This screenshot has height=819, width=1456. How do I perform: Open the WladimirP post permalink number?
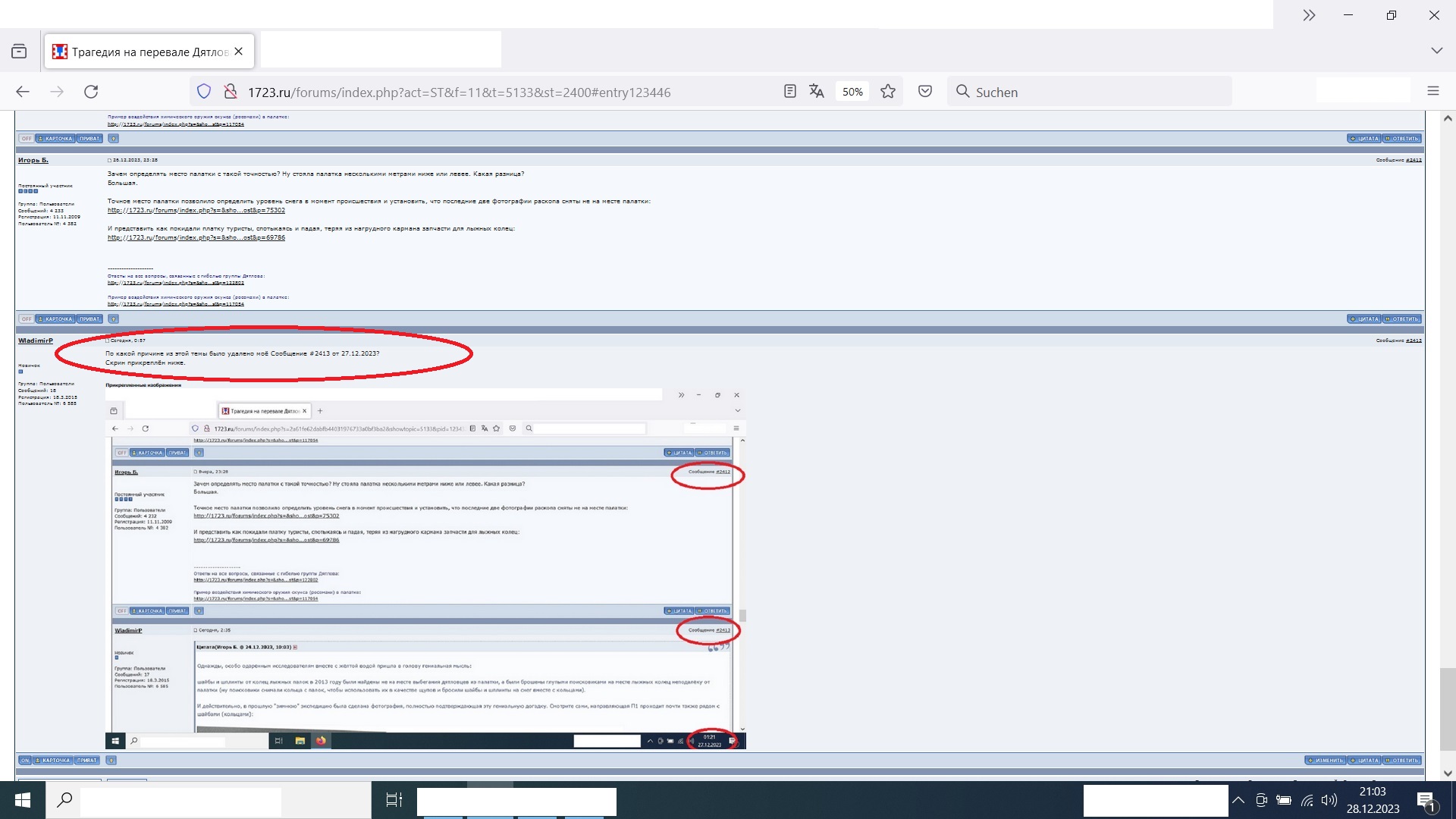(1414, 340)
